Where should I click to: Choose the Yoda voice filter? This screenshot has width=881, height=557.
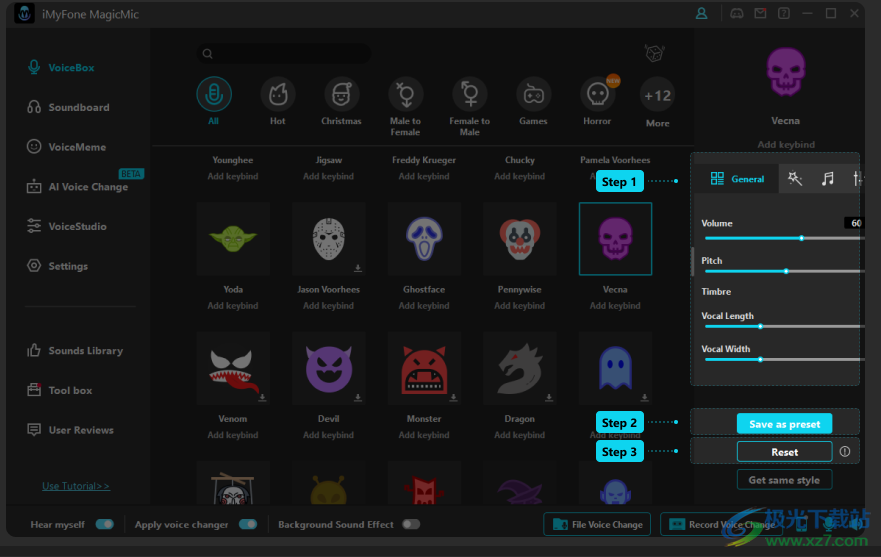[x=233, y=239]
